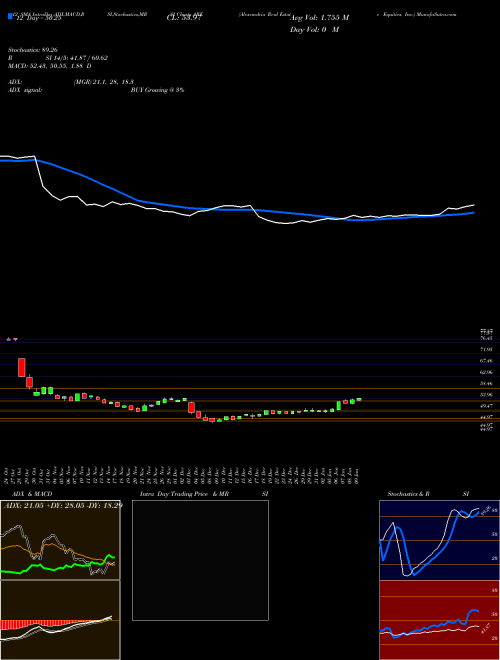Click the tallest red candlestick in late October
Viewport: 500px width, 660px height.
click(x=21, y=367)
